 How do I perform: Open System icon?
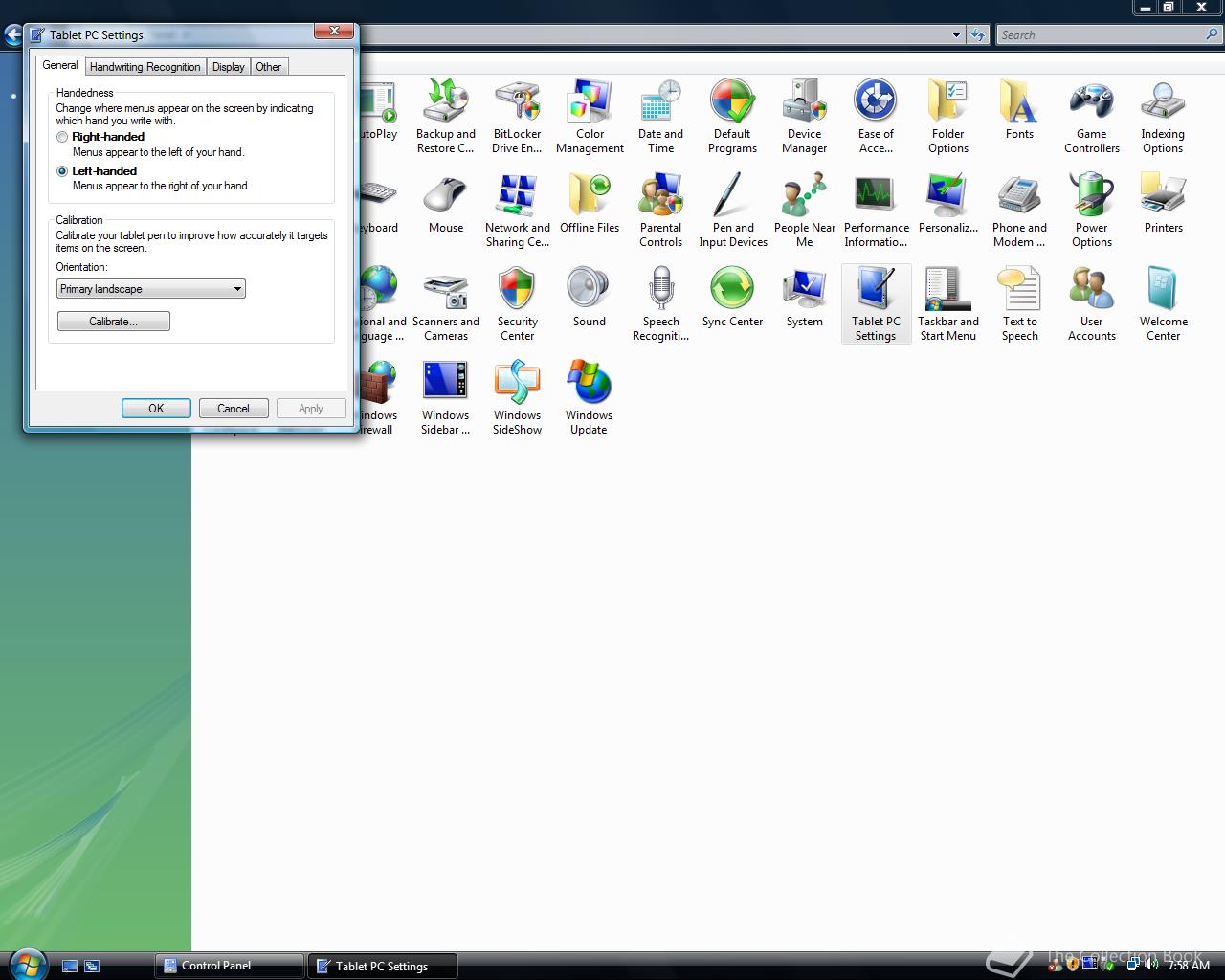tap(804, 298)
